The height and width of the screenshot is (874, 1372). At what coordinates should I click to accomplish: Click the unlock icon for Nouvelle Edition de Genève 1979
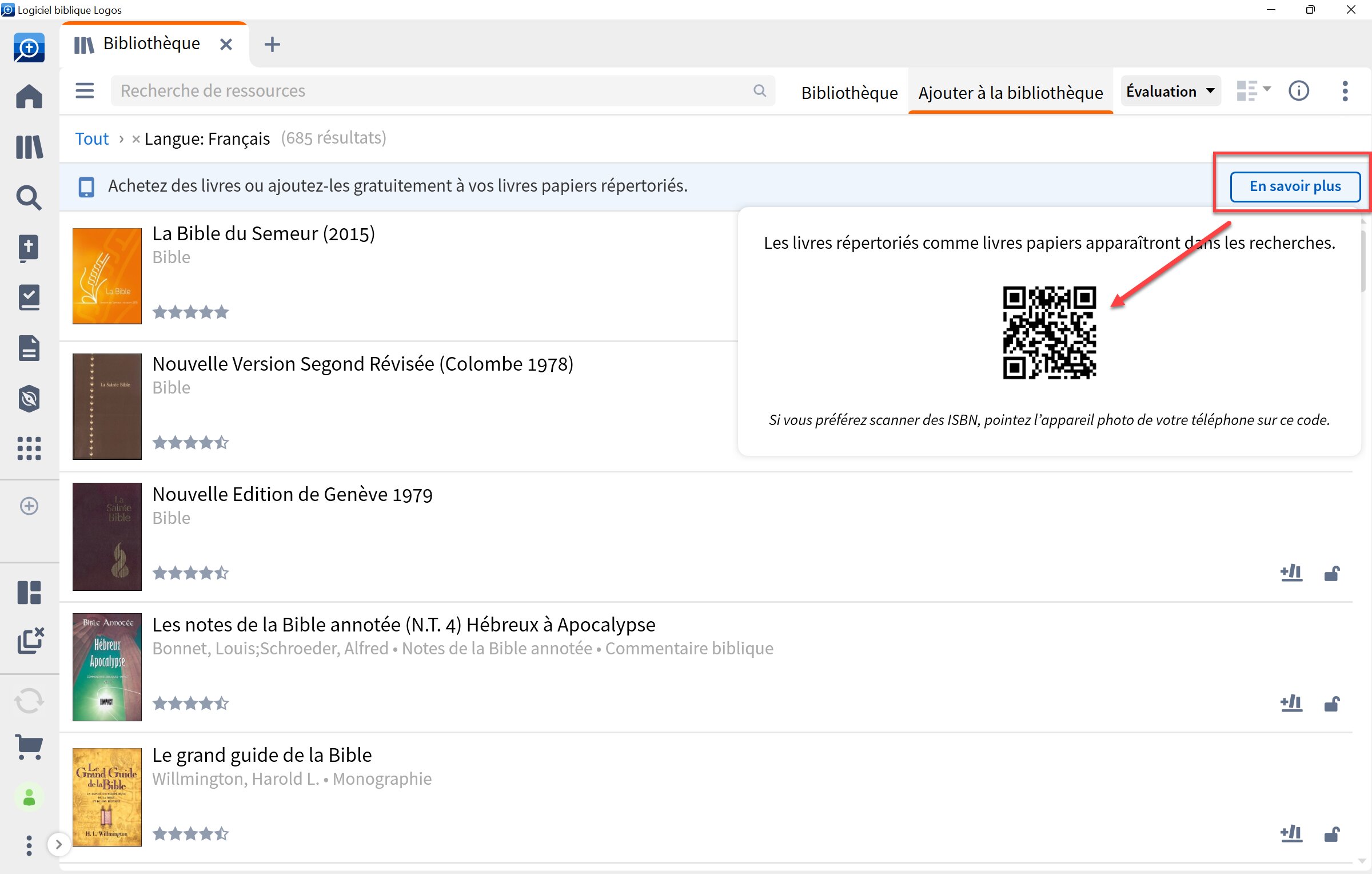(1332, 573)
